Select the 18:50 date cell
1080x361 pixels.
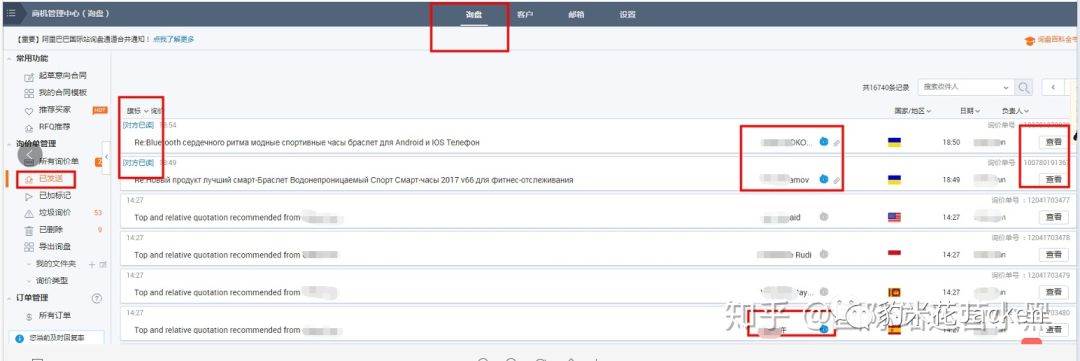pyautogui.click(x=951, y=142)
